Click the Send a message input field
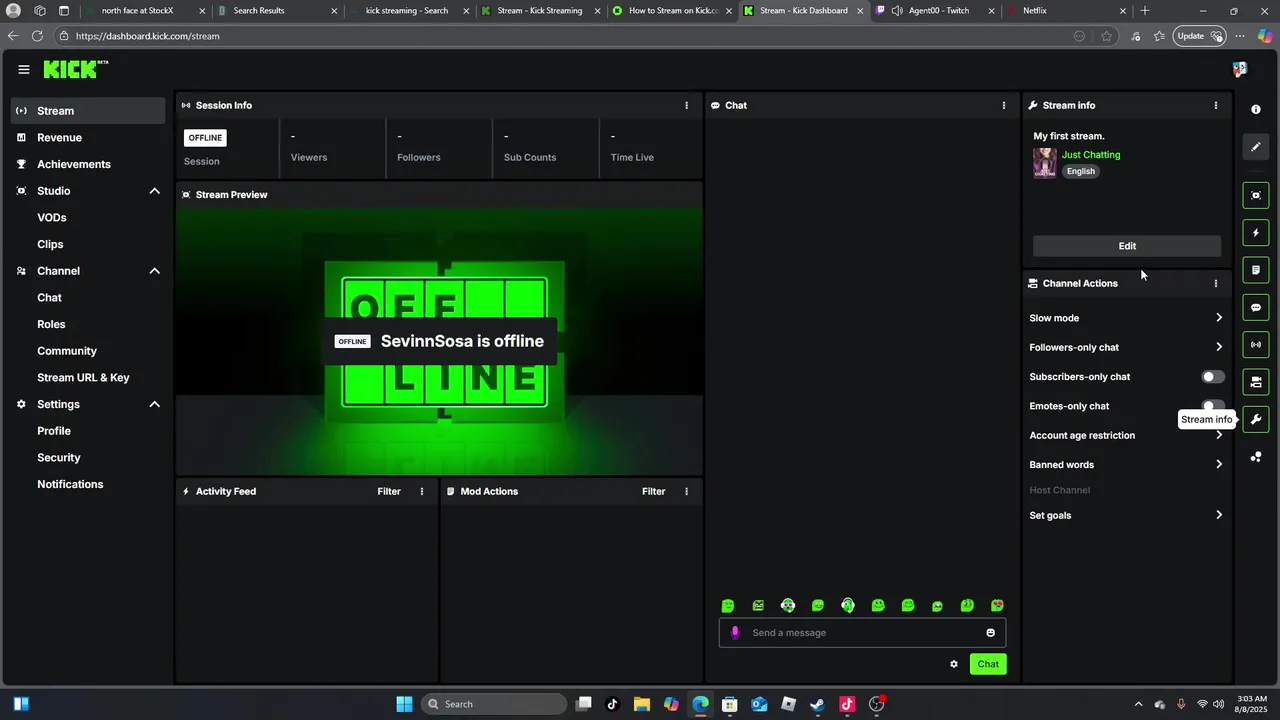This screenshot has width=1280, height=720. tap(862, 633)
